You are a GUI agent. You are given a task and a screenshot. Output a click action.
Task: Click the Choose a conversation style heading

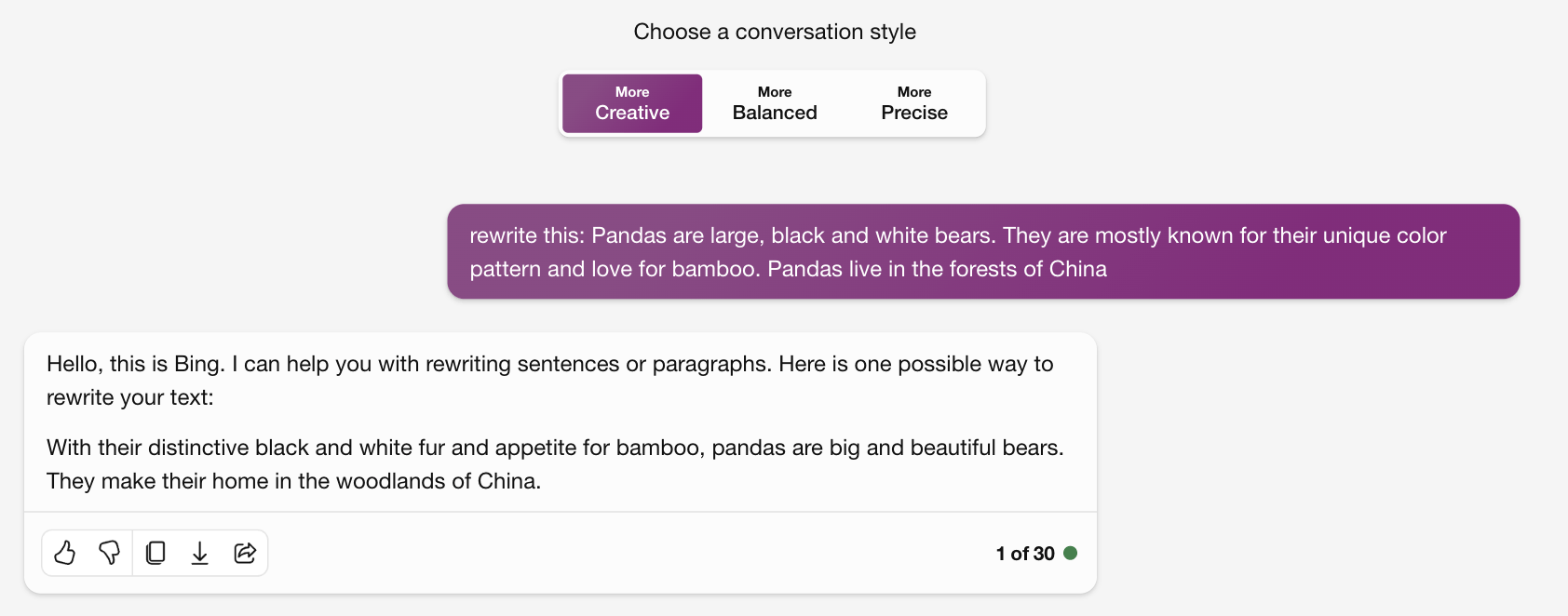775,31
